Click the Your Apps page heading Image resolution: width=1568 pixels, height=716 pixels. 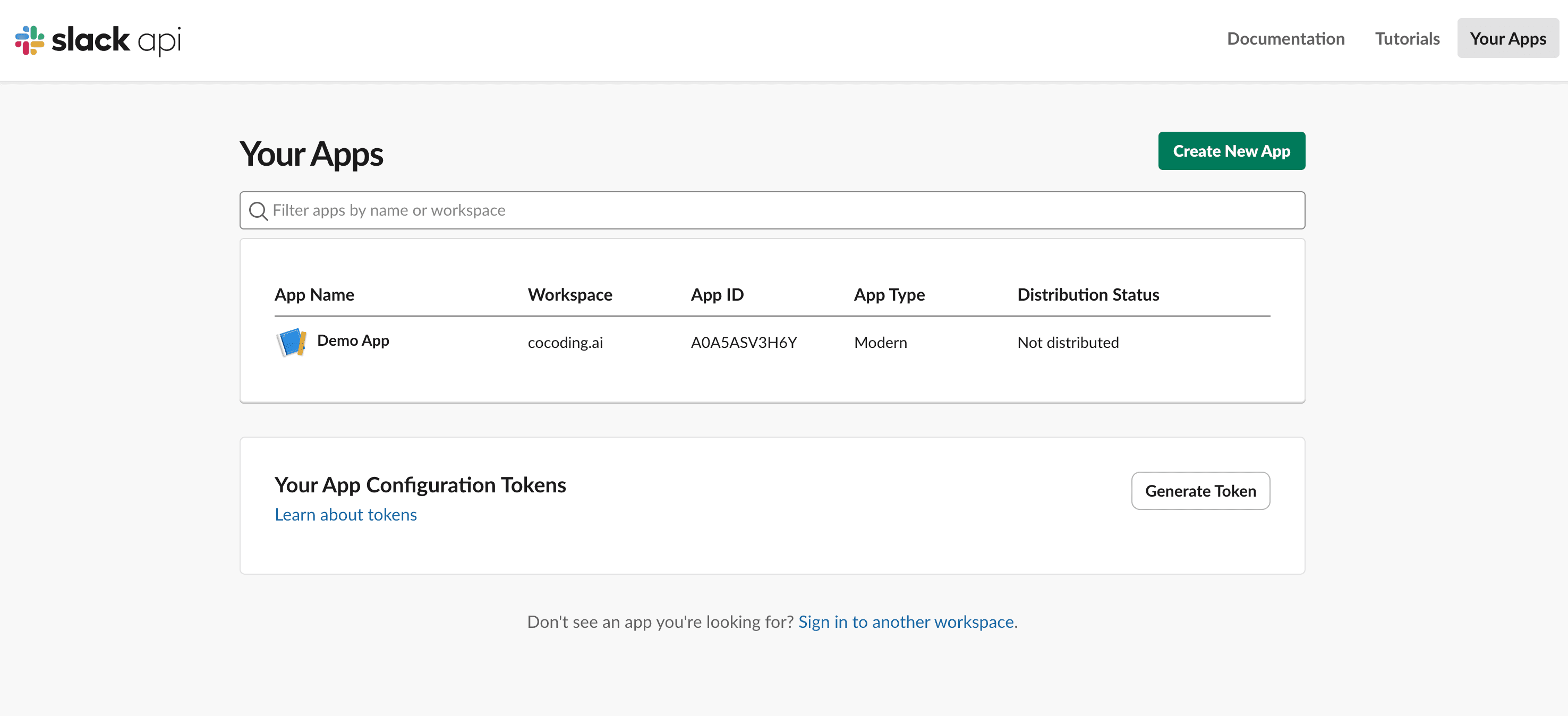(x=311, y=154)
